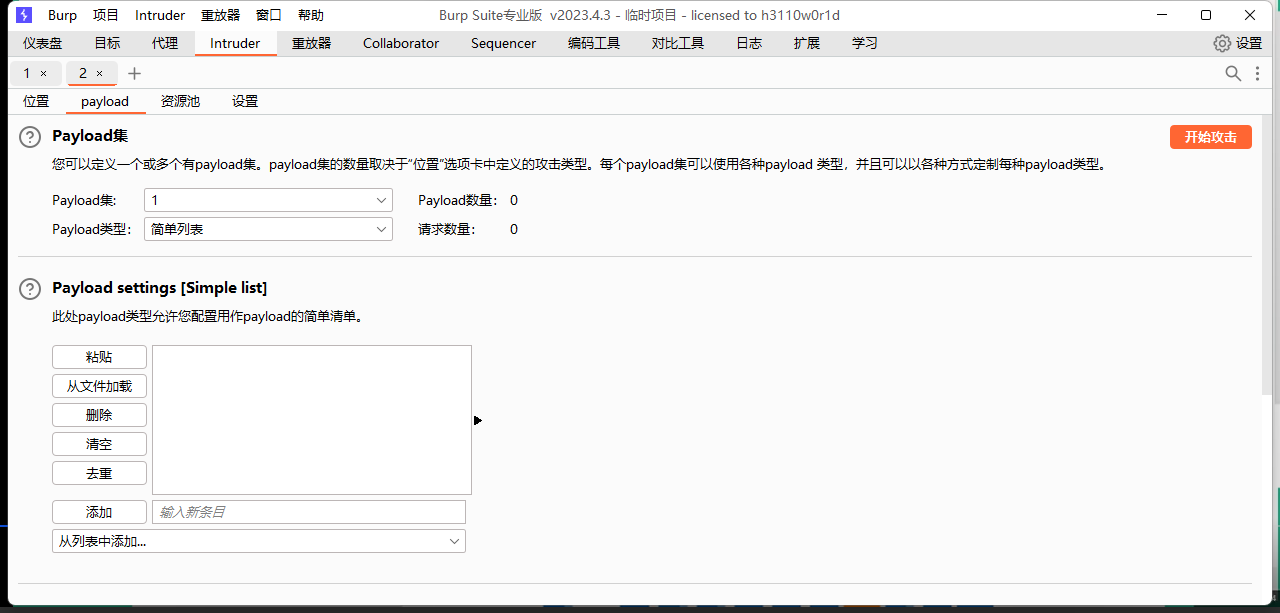The height and width of the screenshot is (613, 1280).
Task: Switch to the 资源池 sub-tab
Action: [180, 101]
